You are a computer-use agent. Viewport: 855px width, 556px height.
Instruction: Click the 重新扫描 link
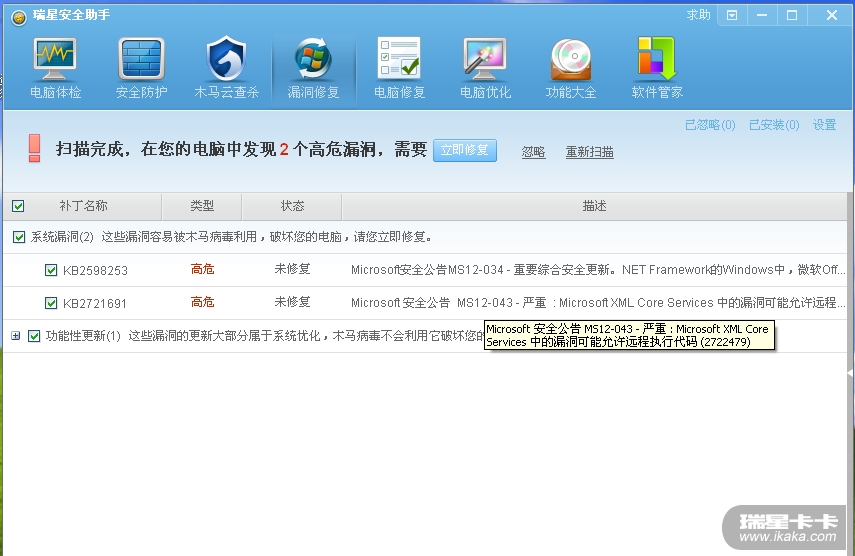[x=589, y=152]
